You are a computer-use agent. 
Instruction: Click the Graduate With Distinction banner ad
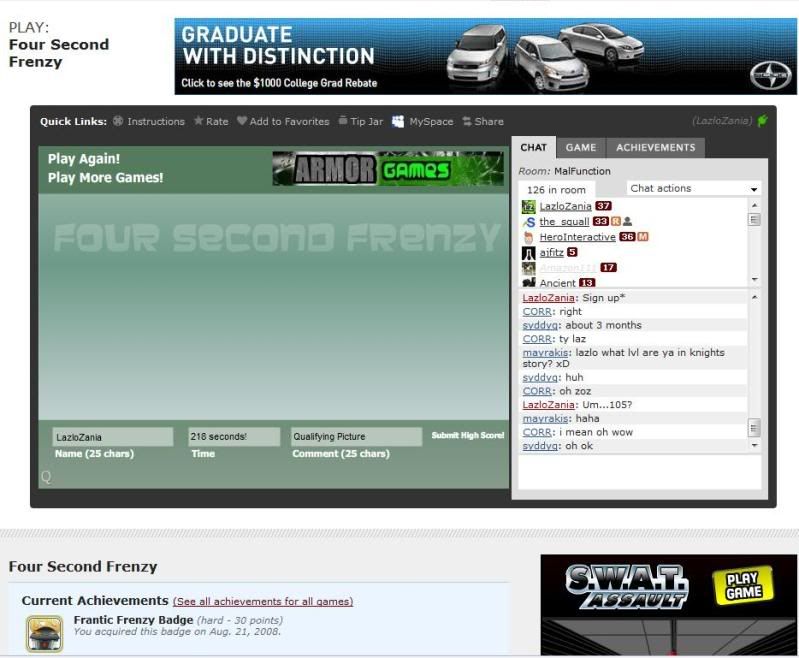[x=485, y=57]
